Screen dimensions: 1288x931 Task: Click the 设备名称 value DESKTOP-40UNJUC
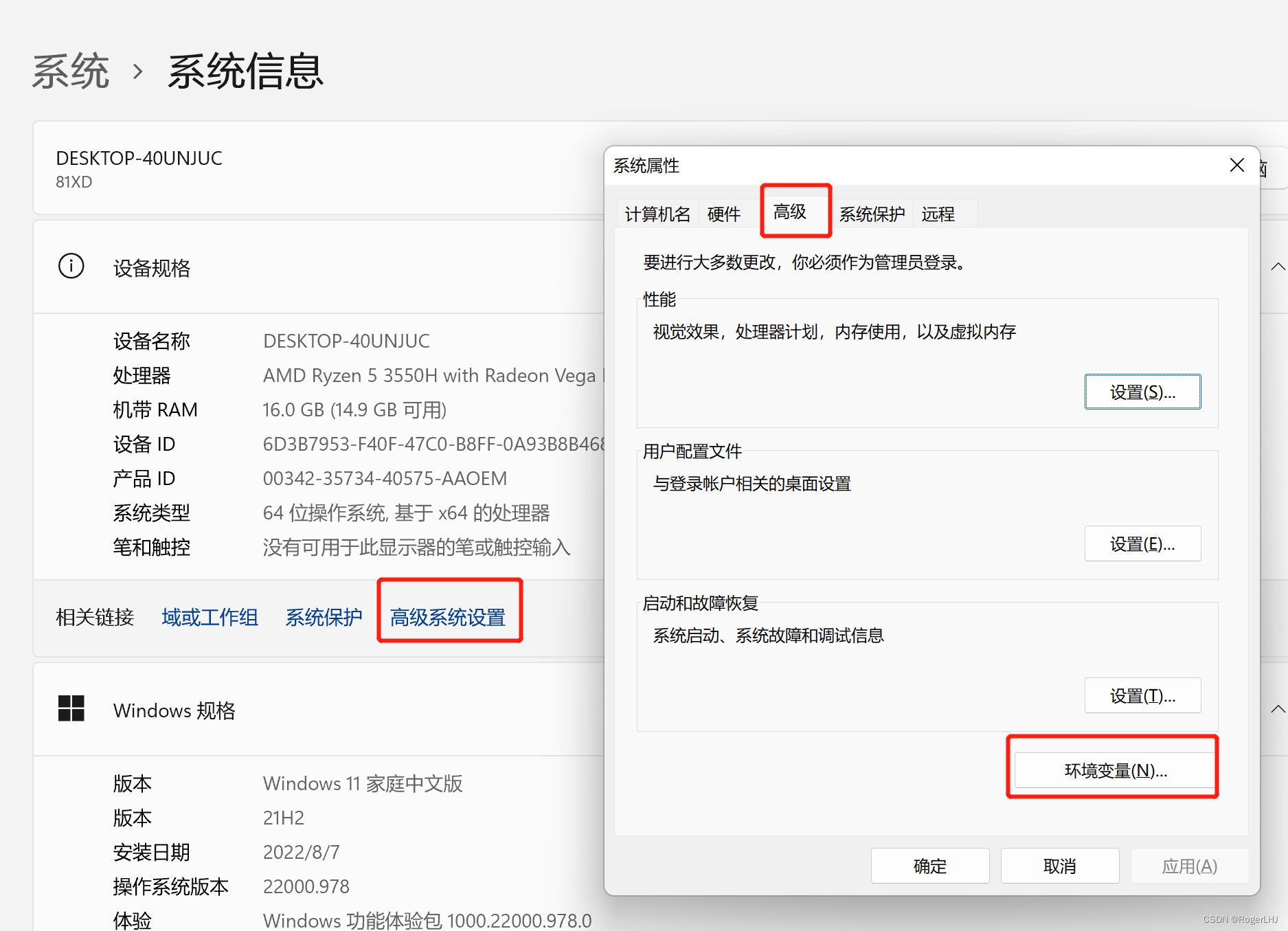coord(346,341)
